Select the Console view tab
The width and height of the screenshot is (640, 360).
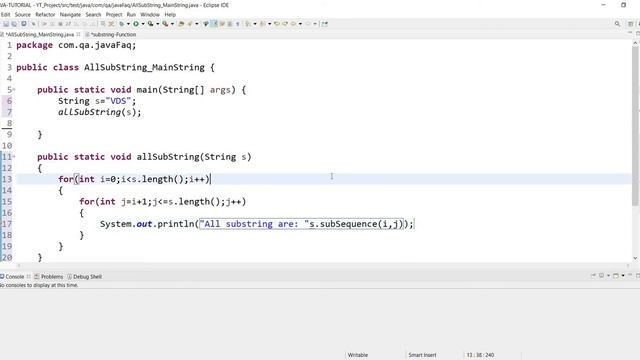pyautogui.click(x=15, y=276)
